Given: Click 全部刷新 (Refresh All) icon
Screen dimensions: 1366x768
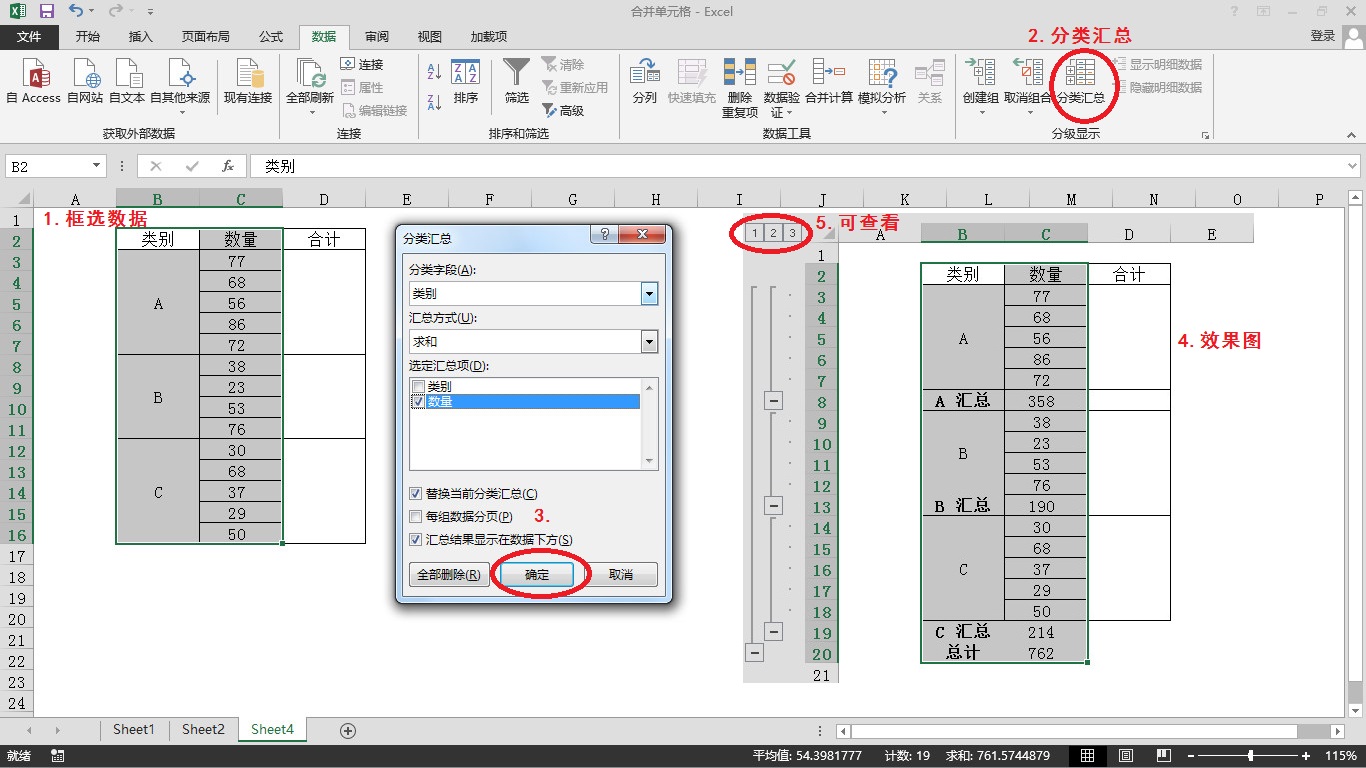Looking at the screenshot, I should click(x=310, y=75).
